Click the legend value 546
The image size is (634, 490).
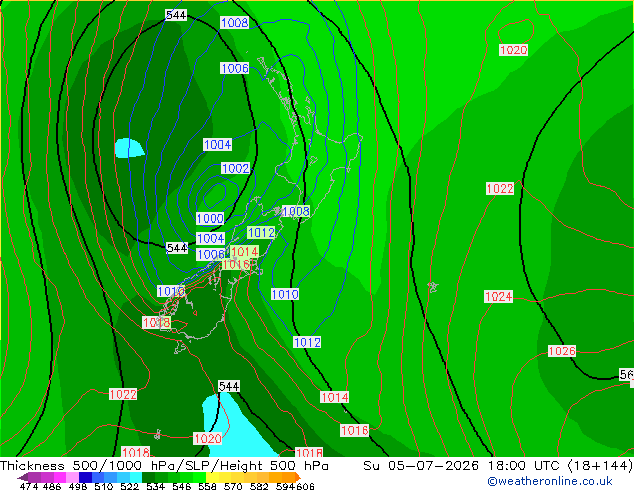(182, 486)
